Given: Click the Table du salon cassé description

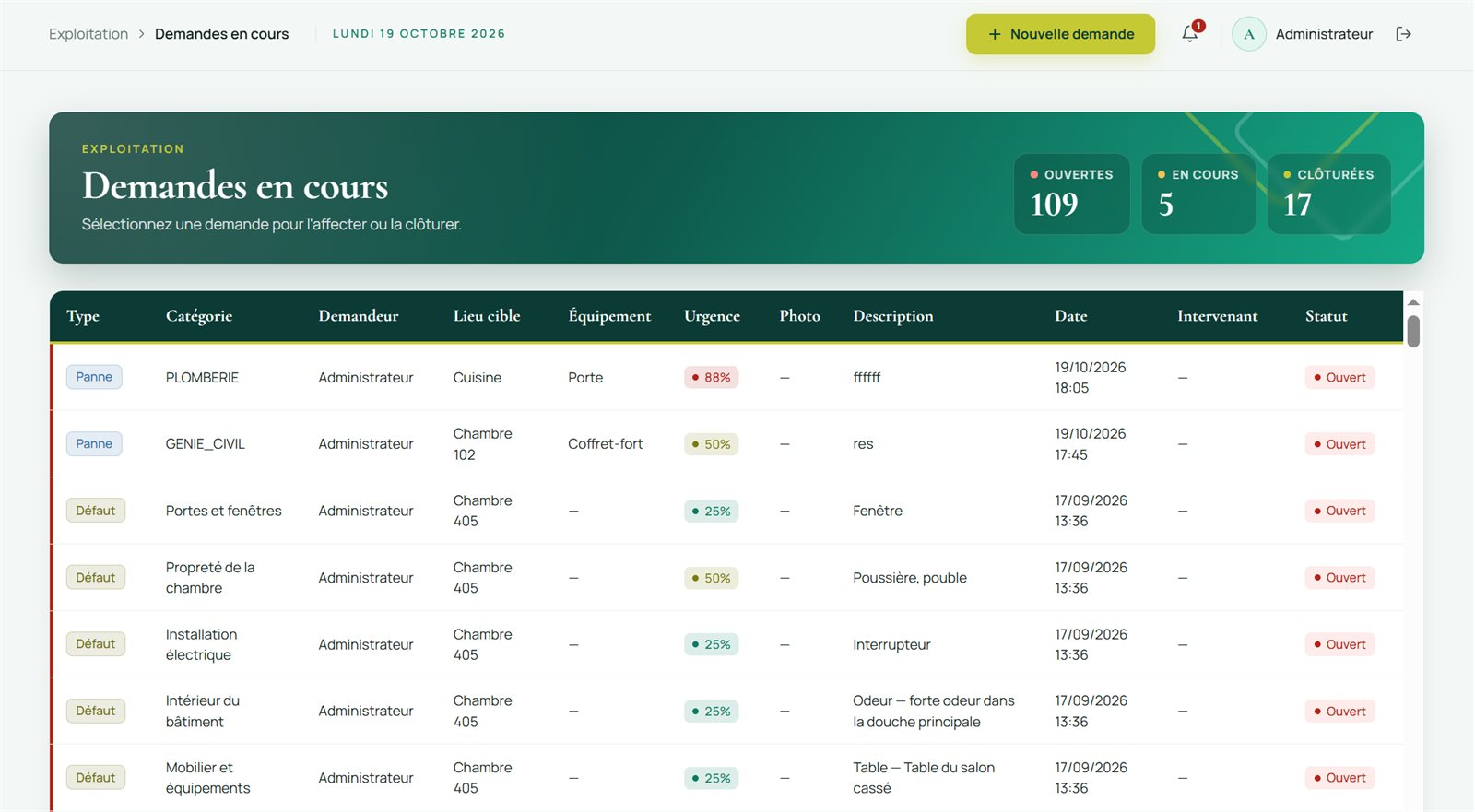Looking at the screenshot, I should coord(924,778).
